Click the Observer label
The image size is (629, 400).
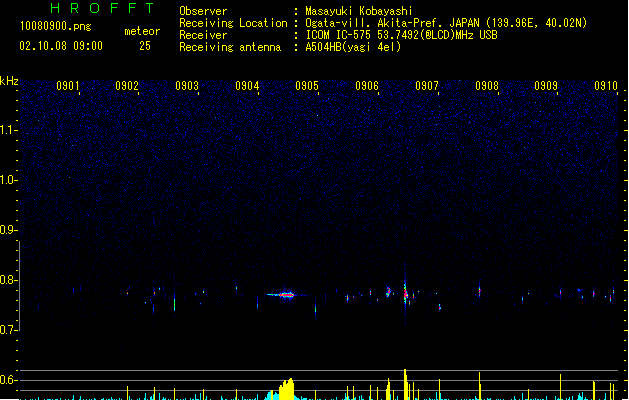(203, 11)
